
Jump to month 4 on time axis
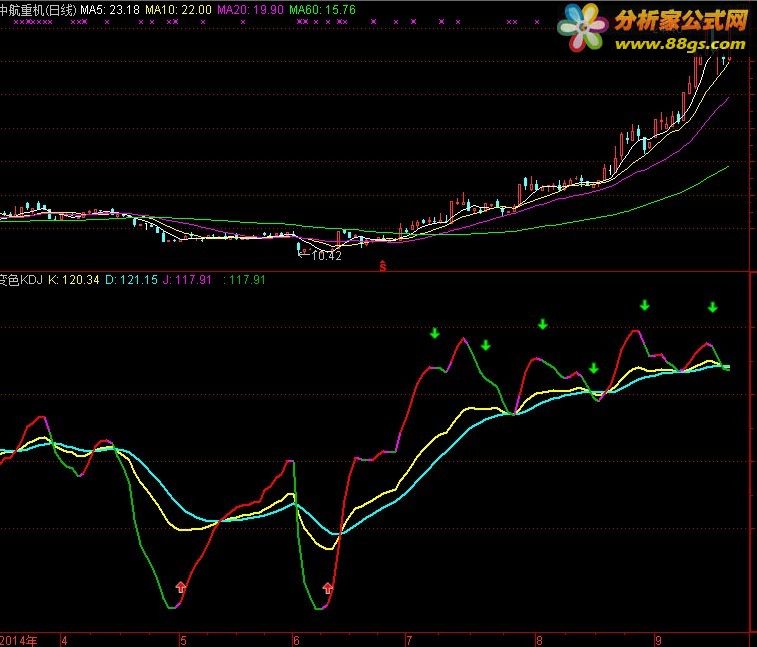64,641
